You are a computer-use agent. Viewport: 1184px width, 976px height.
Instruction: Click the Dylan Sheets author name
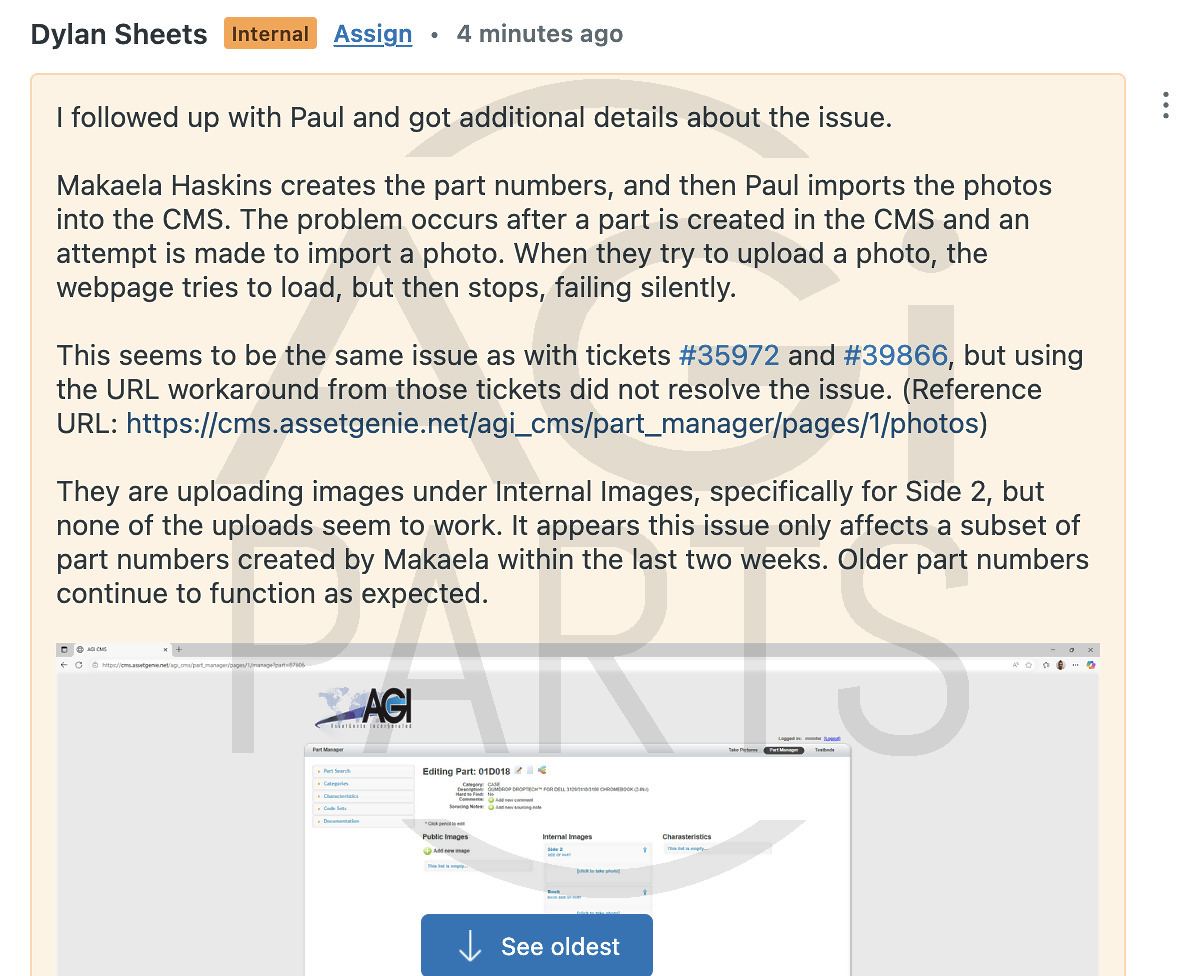pos(119,34)
